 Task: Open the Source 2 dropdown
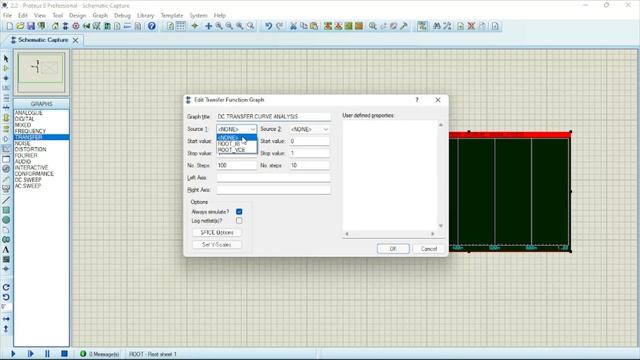(309, 129)
